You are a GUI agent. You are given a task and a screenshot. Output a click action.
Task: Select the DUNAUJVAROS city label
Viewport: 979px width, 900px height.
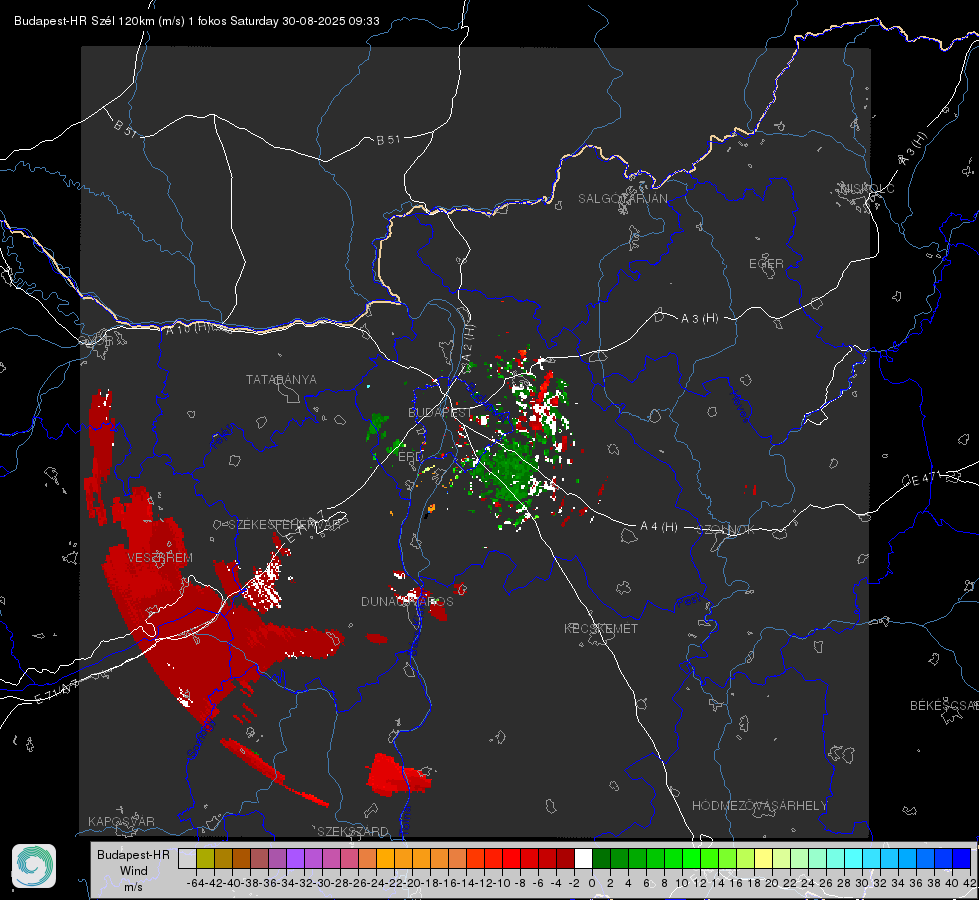[407, 601]
